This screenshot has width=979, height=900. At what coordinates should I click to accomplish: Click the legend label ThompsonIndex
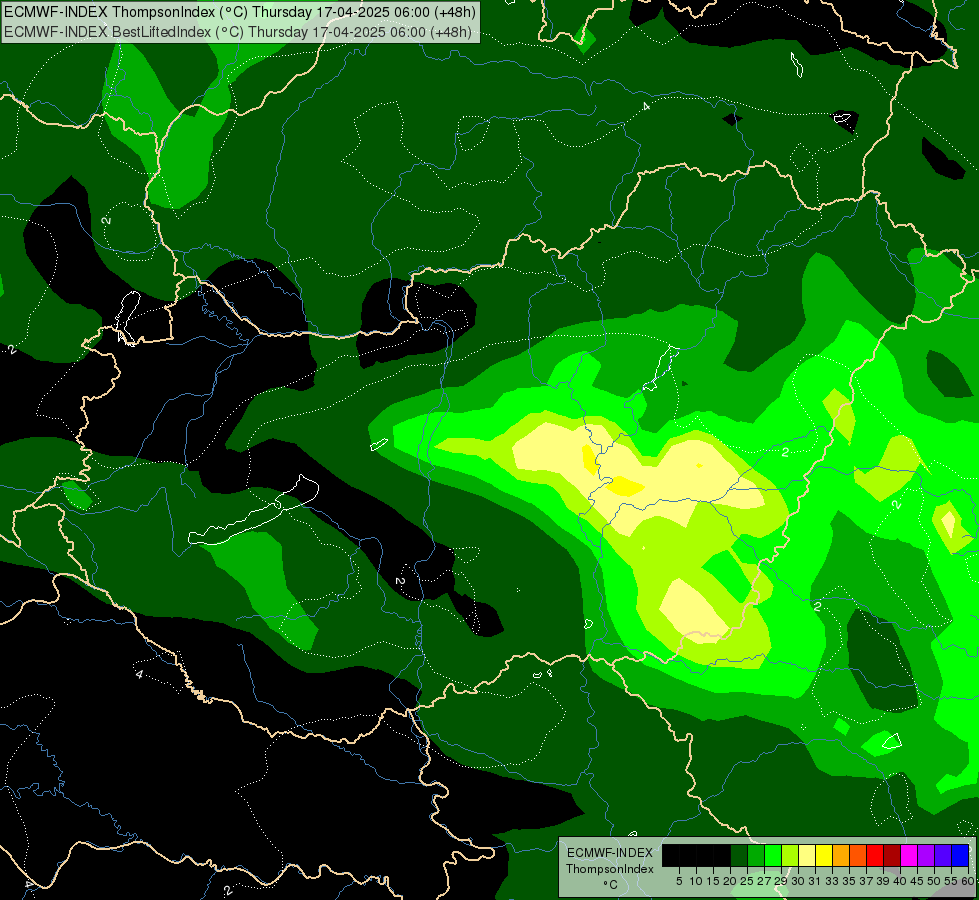[610, 869]
